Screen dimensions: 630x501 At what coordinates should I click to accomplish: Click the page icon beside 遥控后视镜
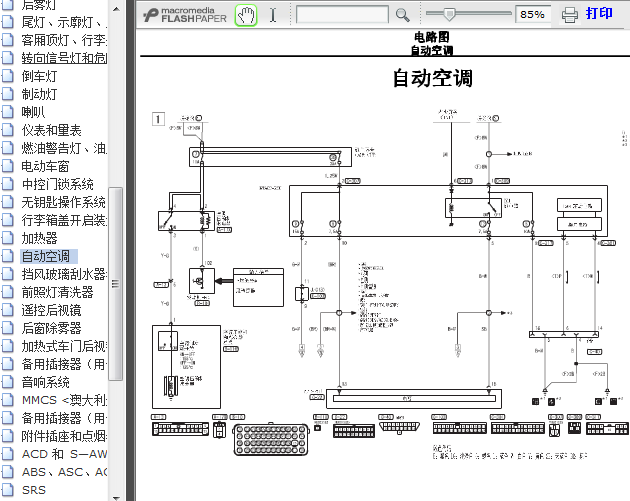tap(8, 310)
